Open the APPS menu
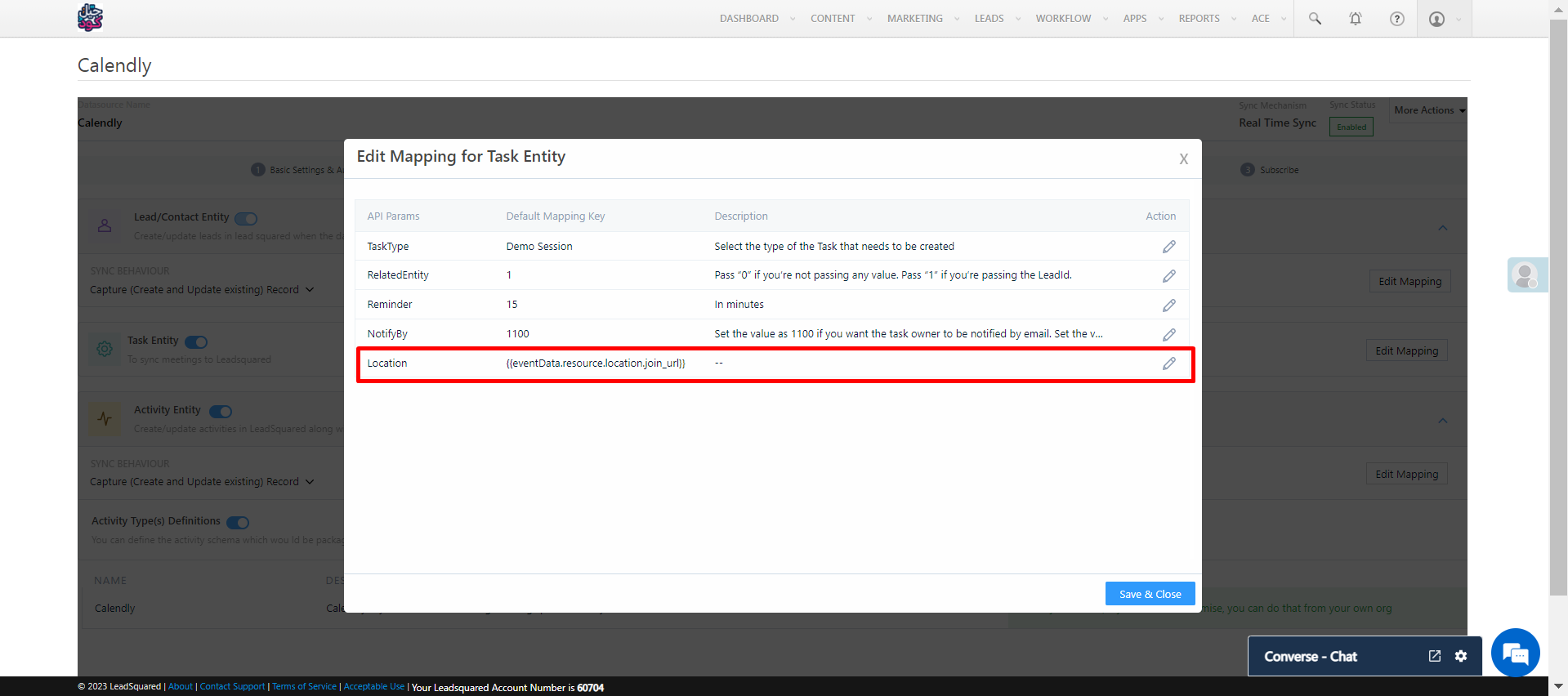 click(1135, 19)
